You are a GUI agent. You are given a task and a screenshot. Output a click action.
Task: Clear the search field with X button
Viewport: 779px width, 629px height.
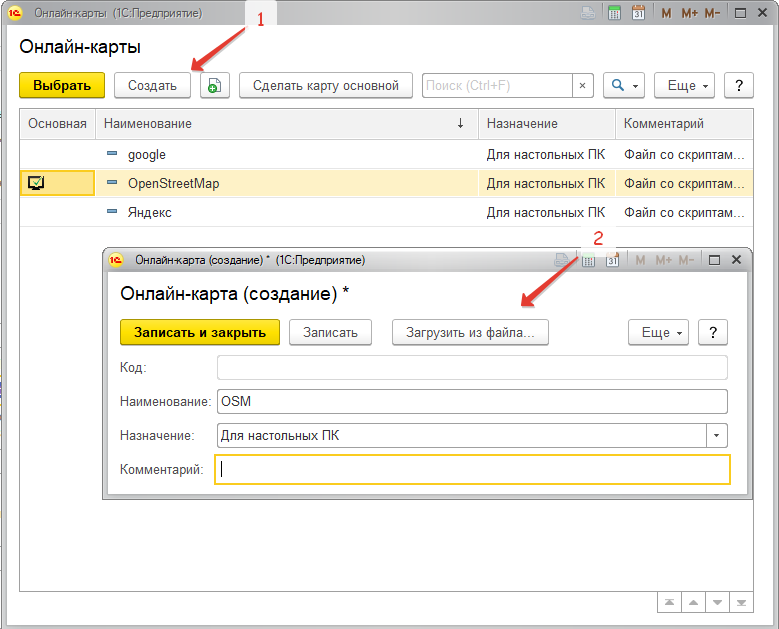[583, 85]
